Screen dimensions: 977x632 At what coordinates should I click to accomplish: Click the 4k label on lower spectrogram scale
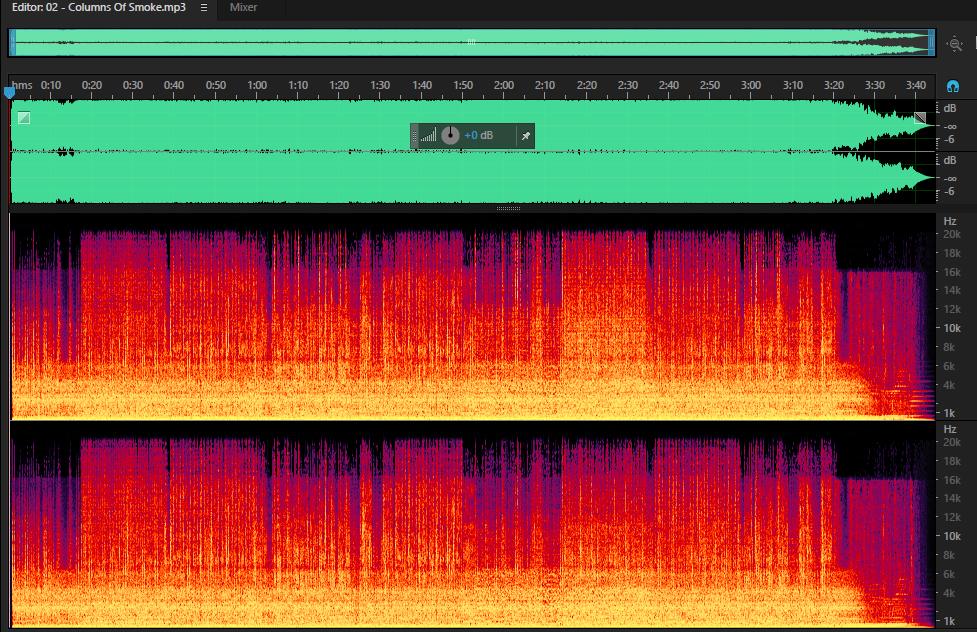point(949,593)
